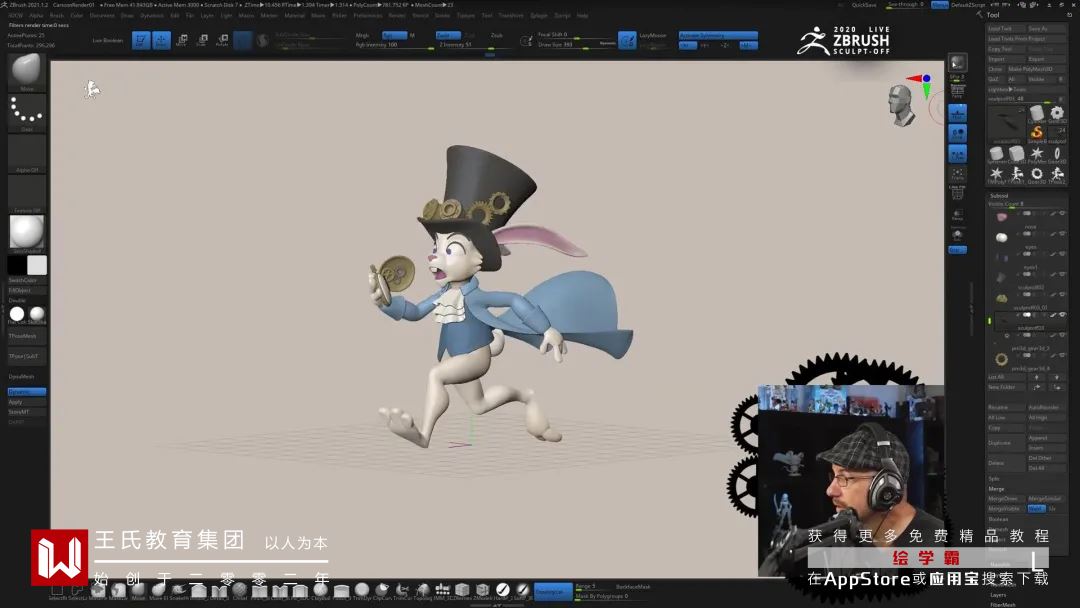
Task: Click the subtool move-down arrow beside List All
Action: click(x=1057, y=377)
